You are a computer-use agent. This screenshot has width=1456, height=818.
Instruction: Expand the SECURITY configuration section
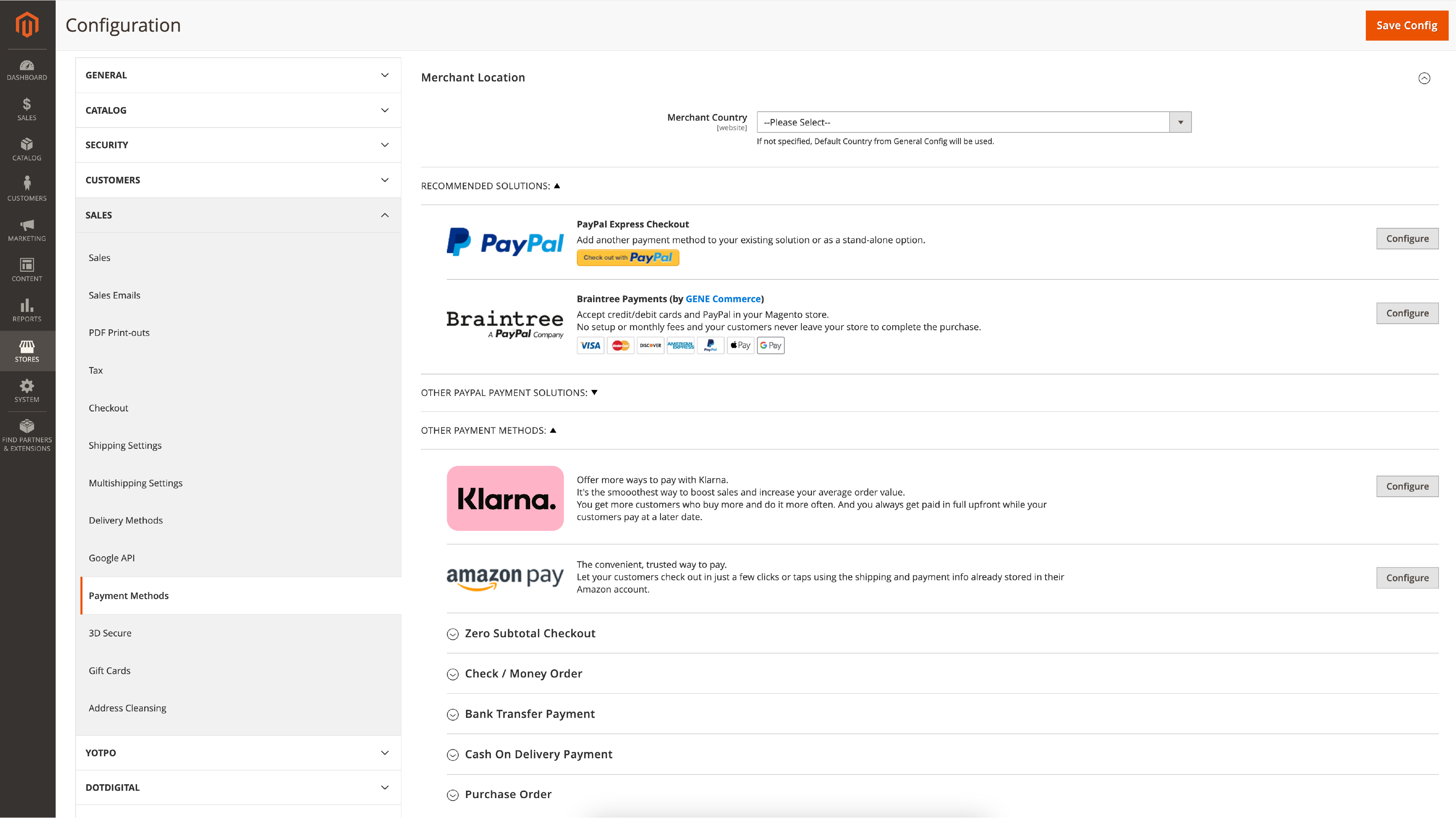click(238, 145)
